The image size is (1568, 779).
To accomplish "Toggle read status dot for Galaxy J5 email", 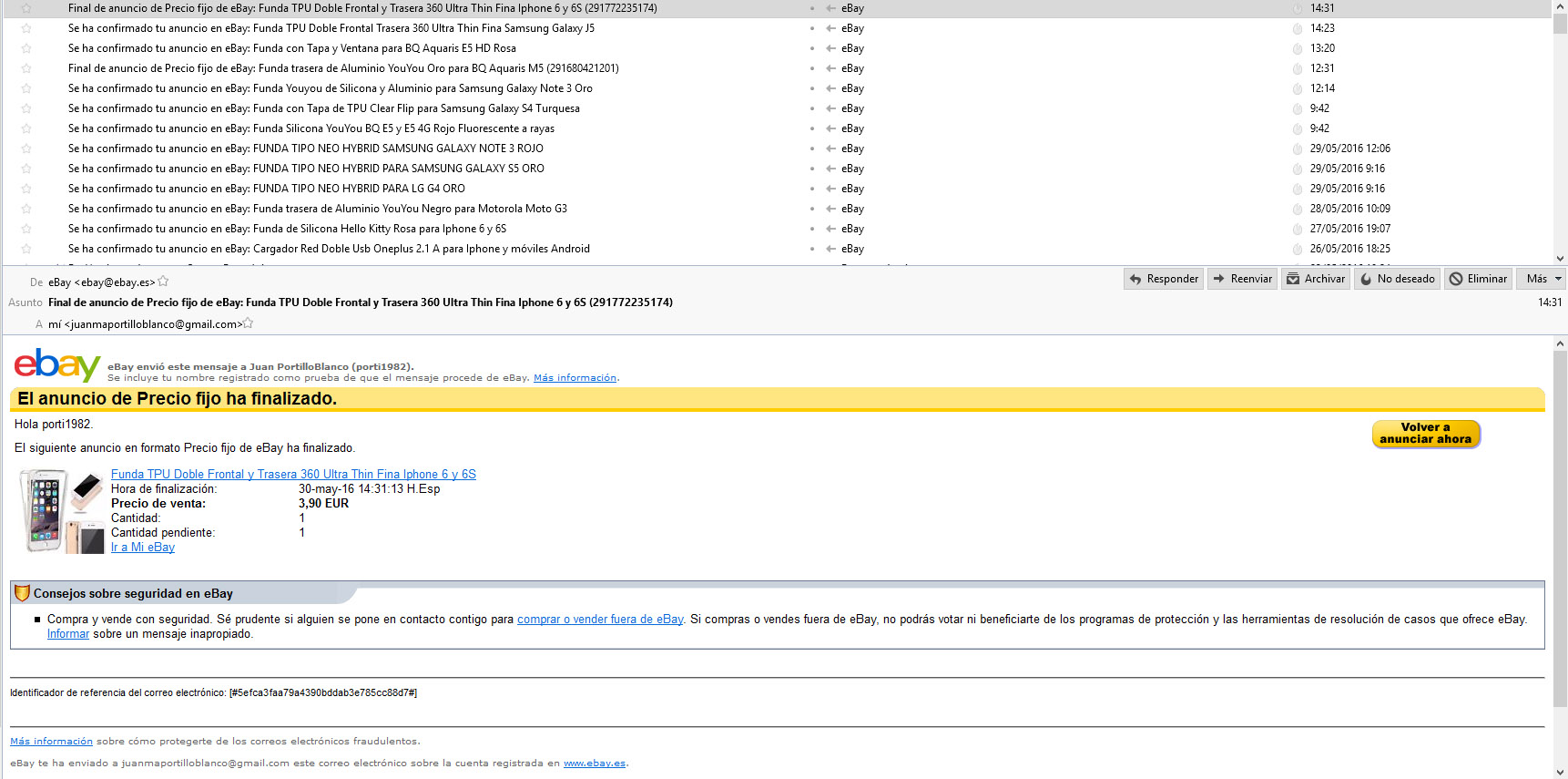I will (x=811, y=28).
